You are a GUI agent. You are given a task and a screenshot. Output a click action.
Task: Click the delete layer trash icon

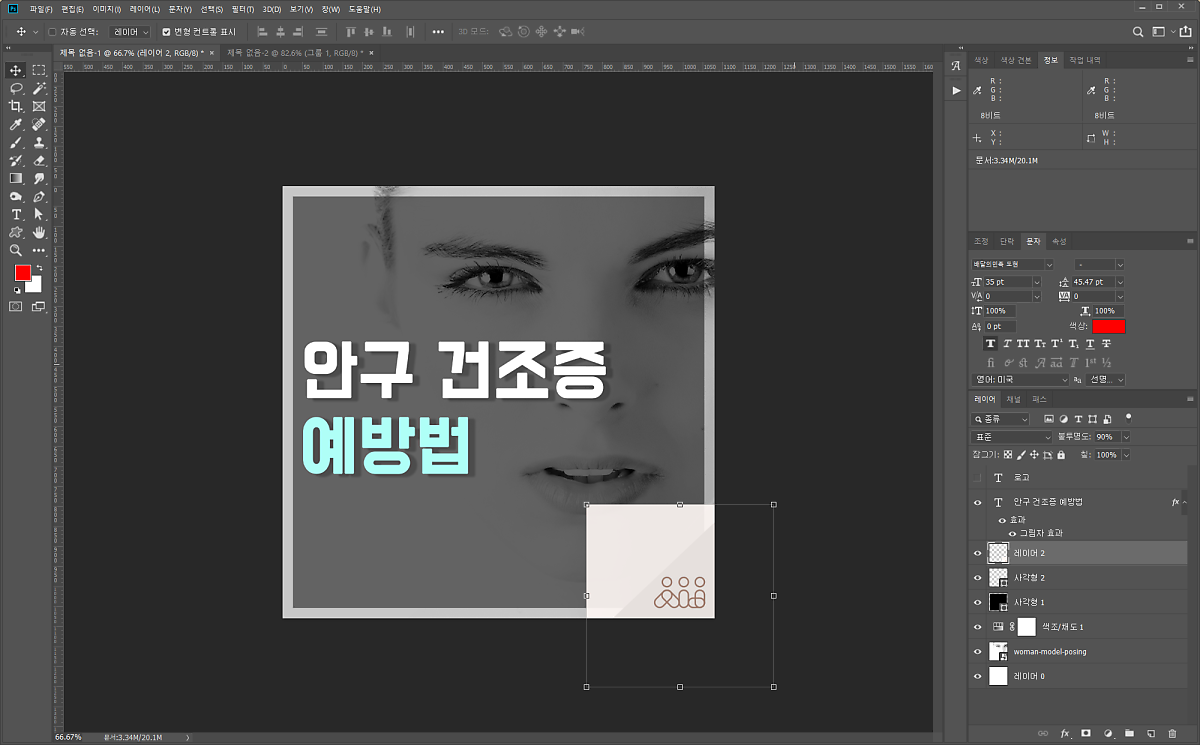pos(1172,733)
